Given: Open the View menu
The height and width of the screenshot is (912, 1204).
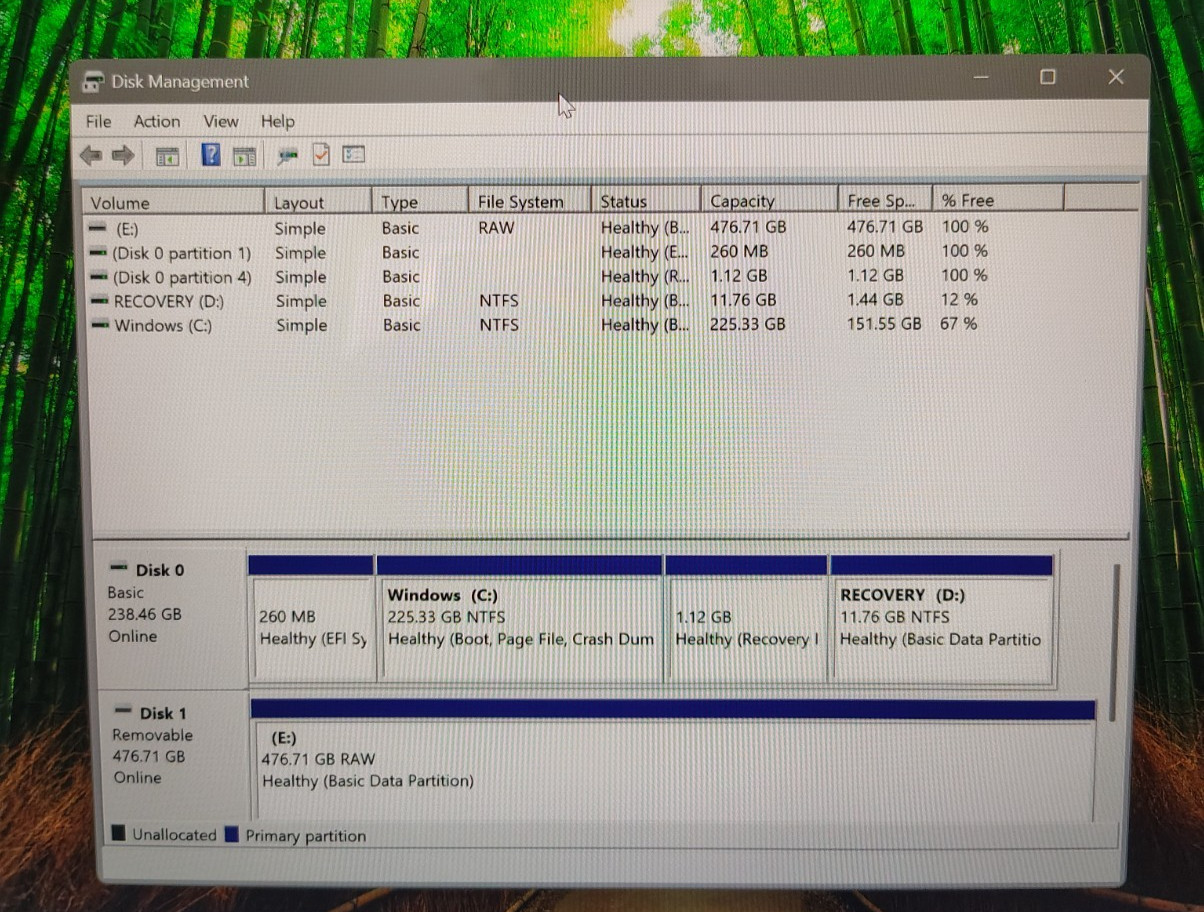Looking at the screenshot, I should [221, 121].
